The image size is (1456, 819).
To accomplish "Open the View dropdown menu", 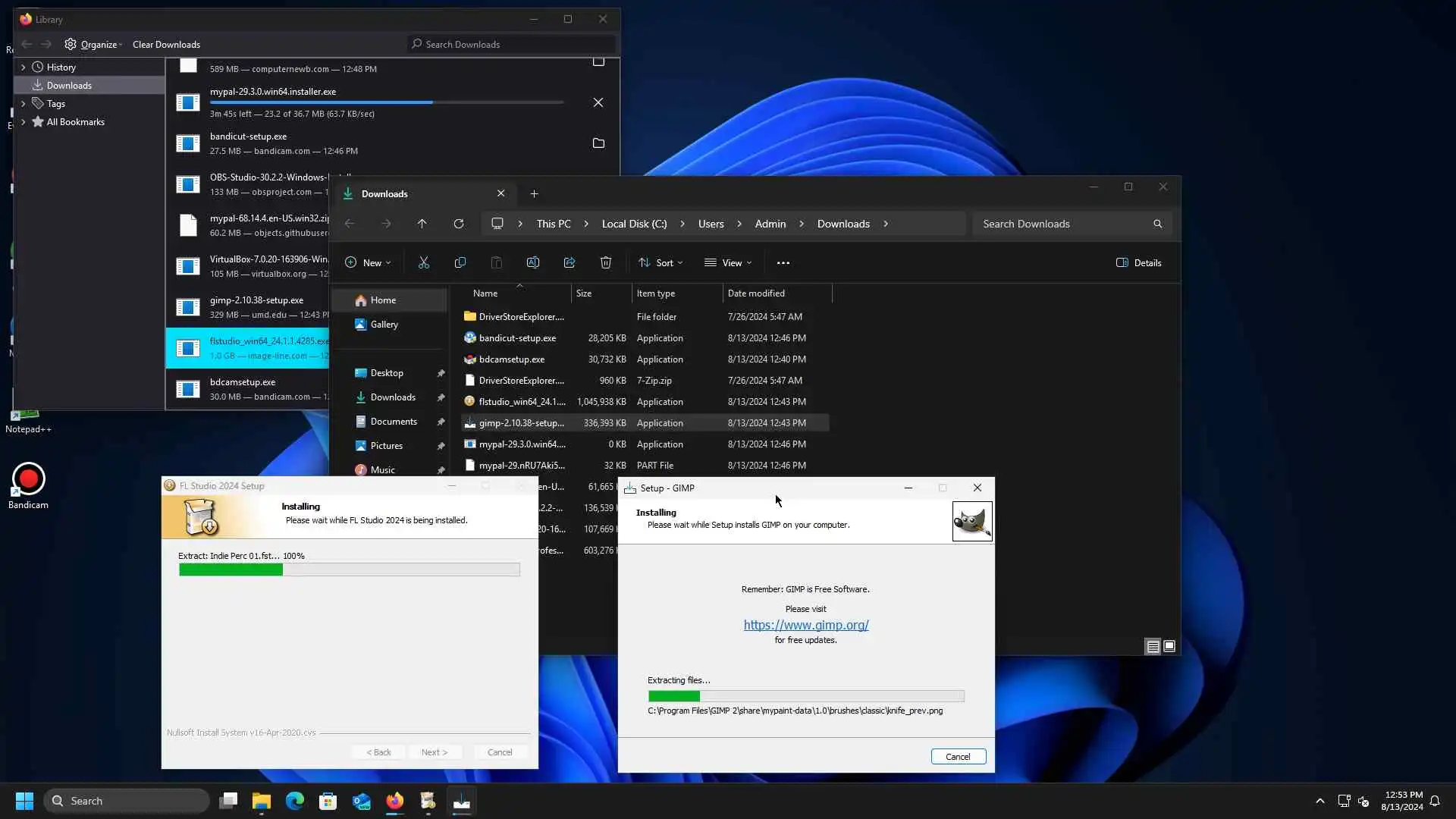I will (x=728, y=262).
